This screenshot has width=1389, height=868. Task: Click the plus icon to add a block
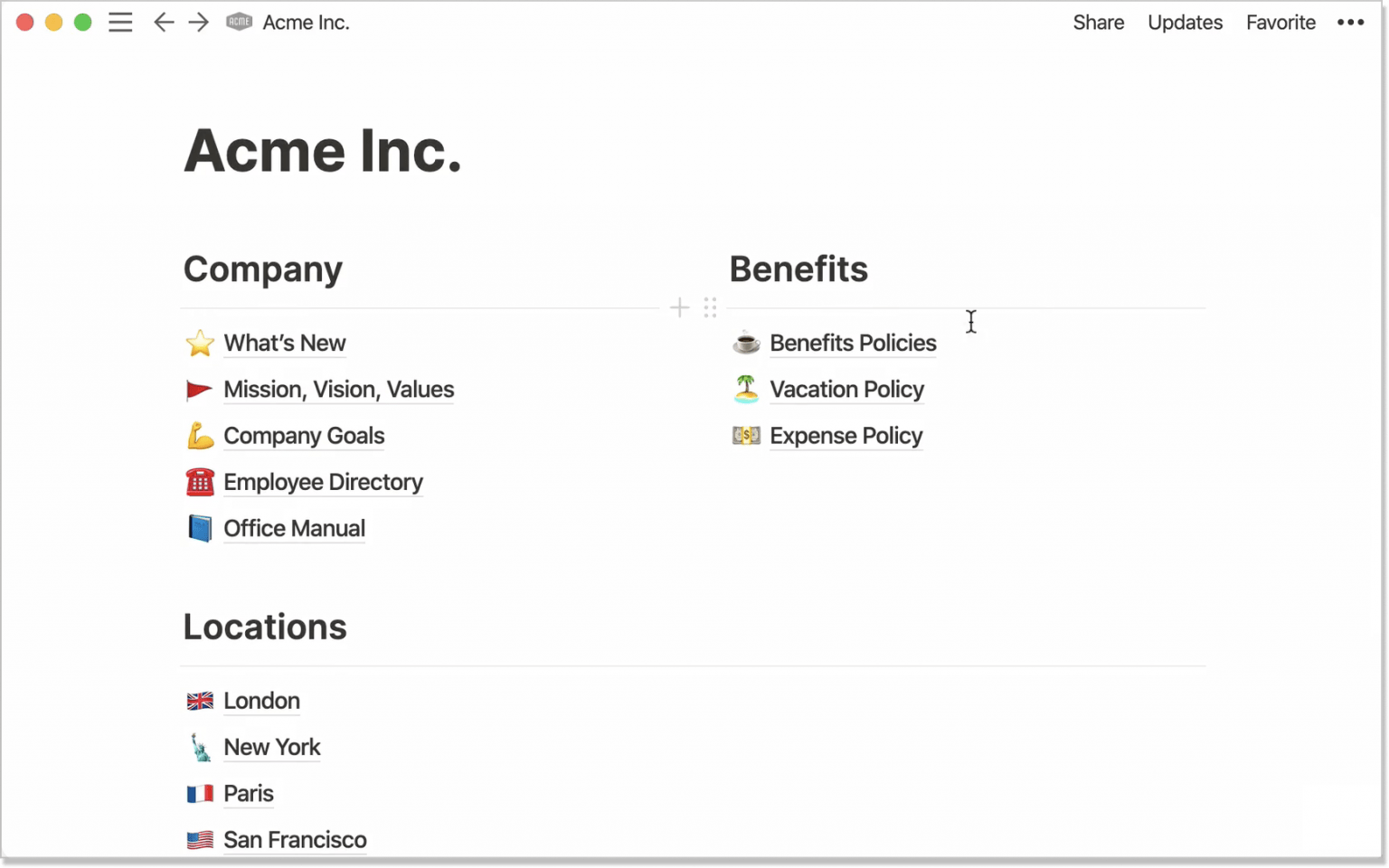679,308
